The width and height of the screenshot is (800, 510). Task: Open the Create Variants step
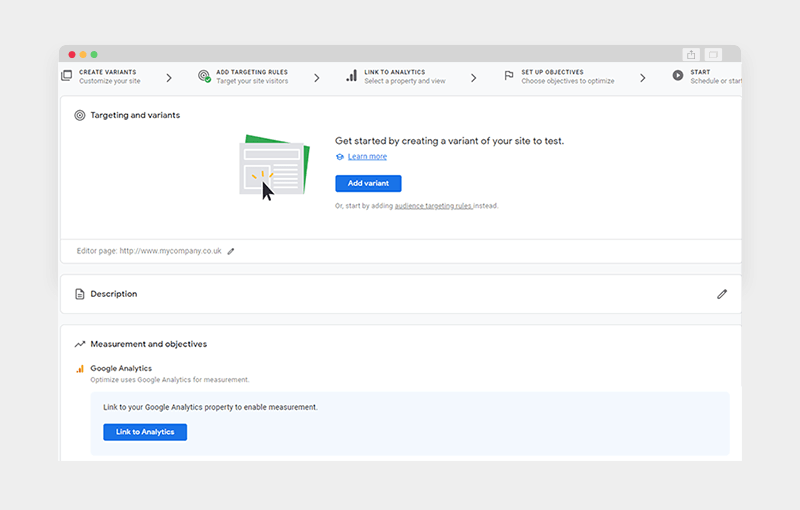point(101,76)
